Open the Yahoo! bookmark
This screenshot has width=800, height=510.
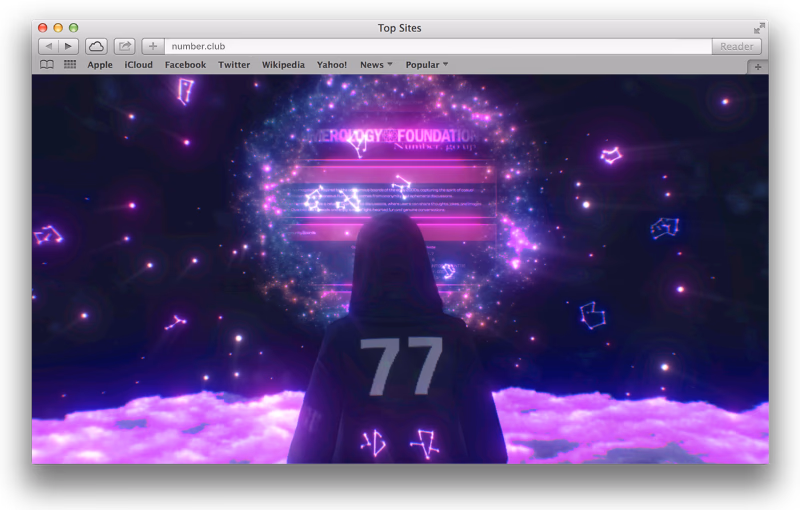click(332, 65)
